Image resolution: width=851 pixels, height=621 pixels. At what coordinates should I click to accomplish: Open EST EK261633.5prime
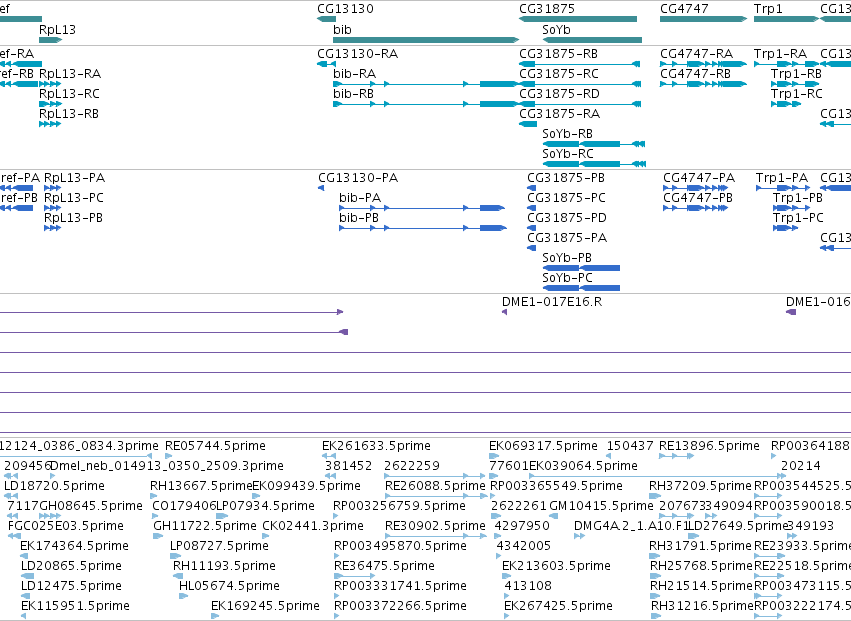[x=376, y=446]
